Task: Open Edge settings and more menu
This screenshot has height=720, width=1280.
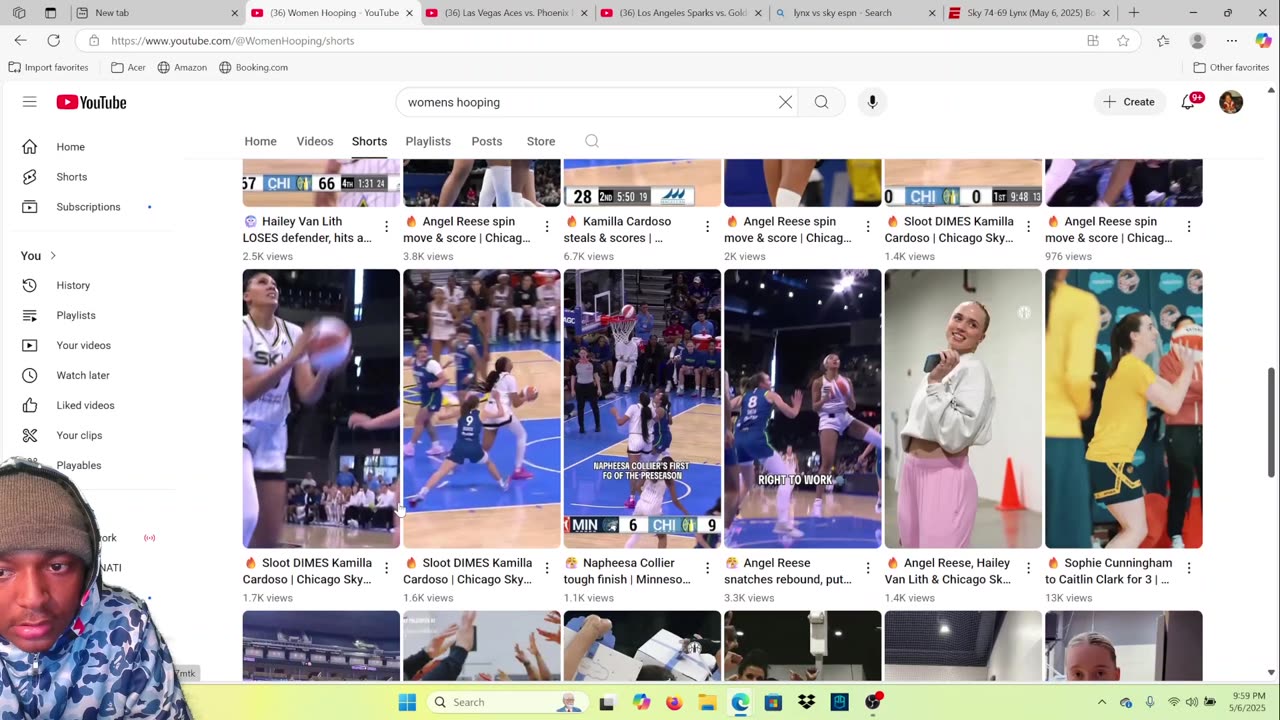Action: coord(1232,41)
